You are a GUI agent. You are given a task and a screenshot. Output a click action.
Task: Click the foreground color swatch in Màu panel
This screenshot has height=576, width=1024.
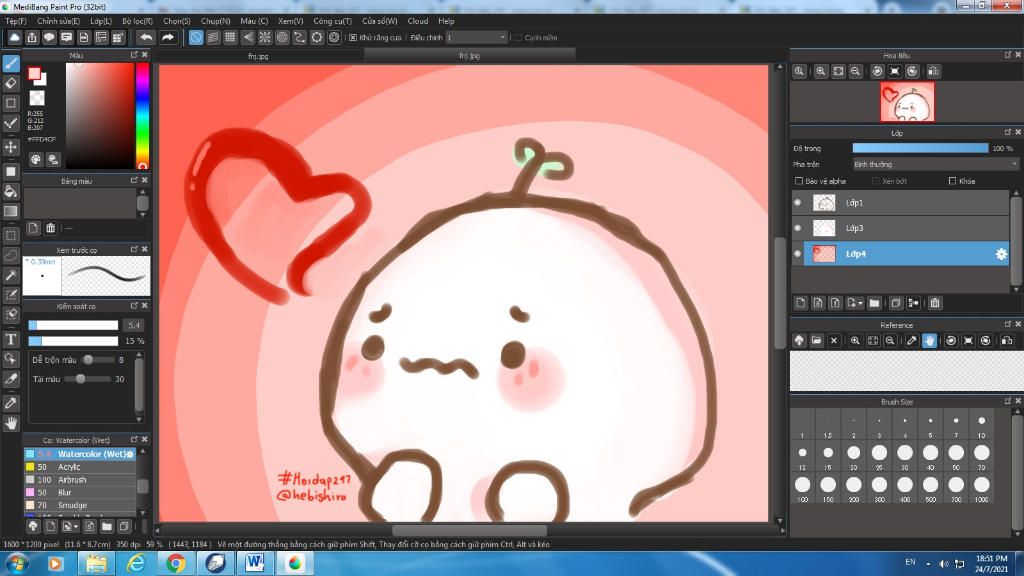click(34, 74)
